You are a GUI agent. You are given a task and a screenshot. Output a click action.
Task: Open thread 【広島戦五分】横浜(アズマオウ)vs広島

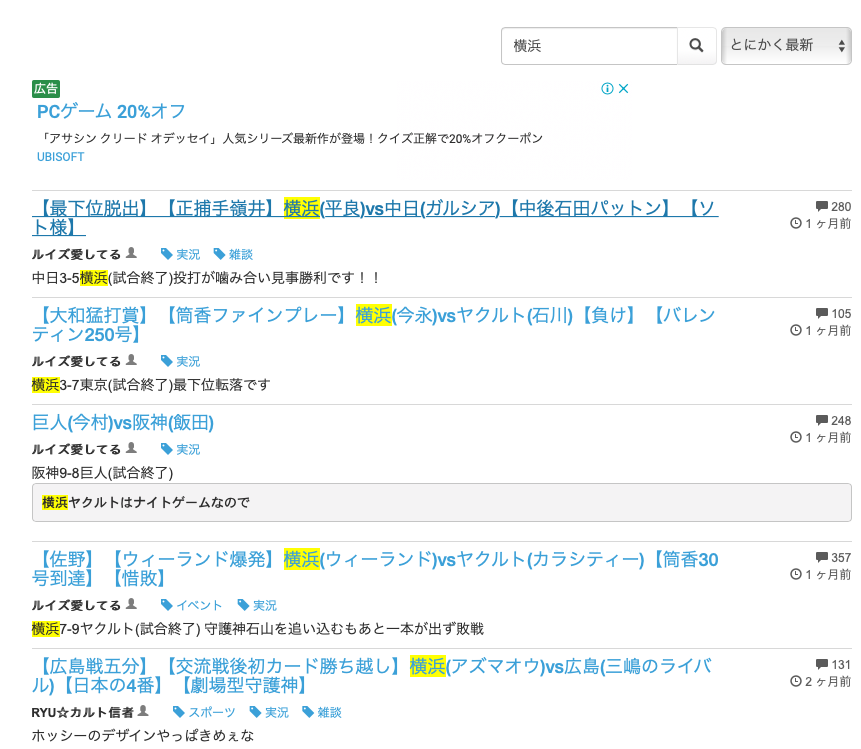point(372,676)
